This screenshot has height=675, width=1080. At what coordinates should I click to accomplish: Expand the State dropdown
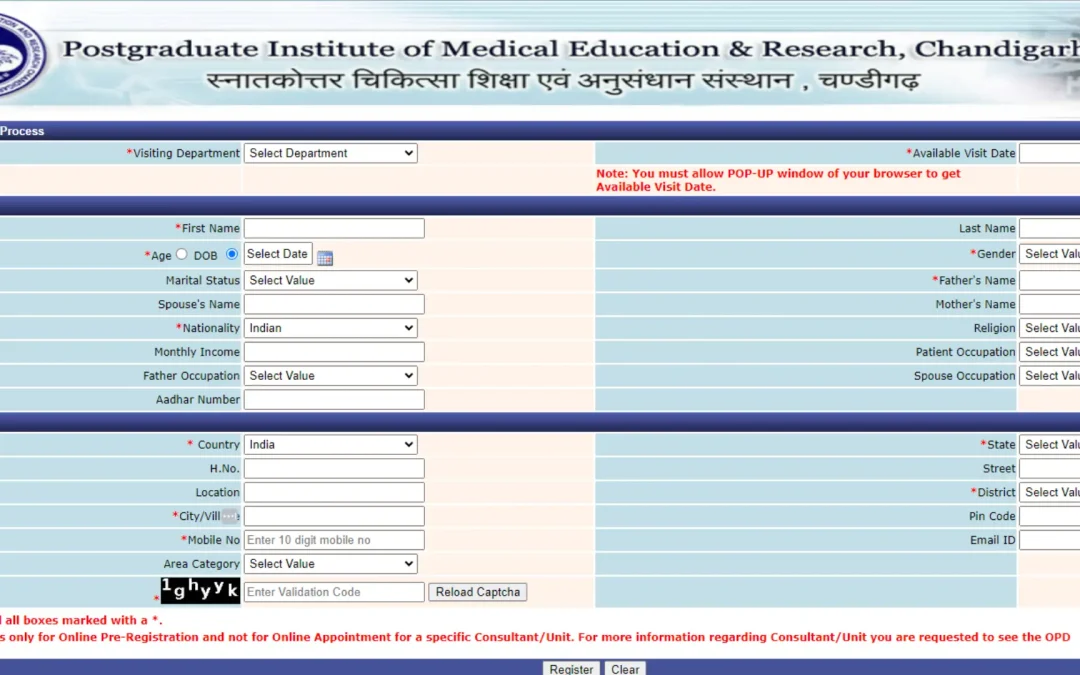pyautogui.click(x=1050, y=444)
